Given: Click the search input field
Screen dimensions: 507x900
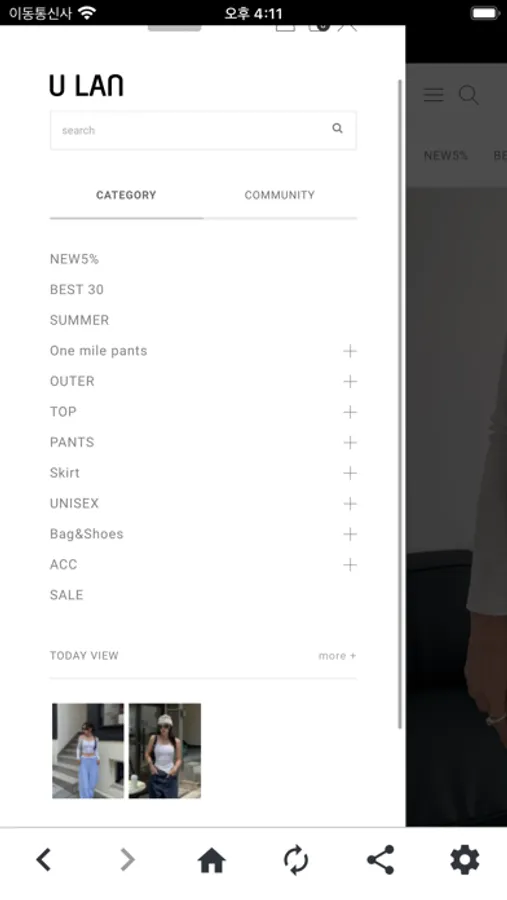Looking at the screenshot, I should tap(203, 130).
